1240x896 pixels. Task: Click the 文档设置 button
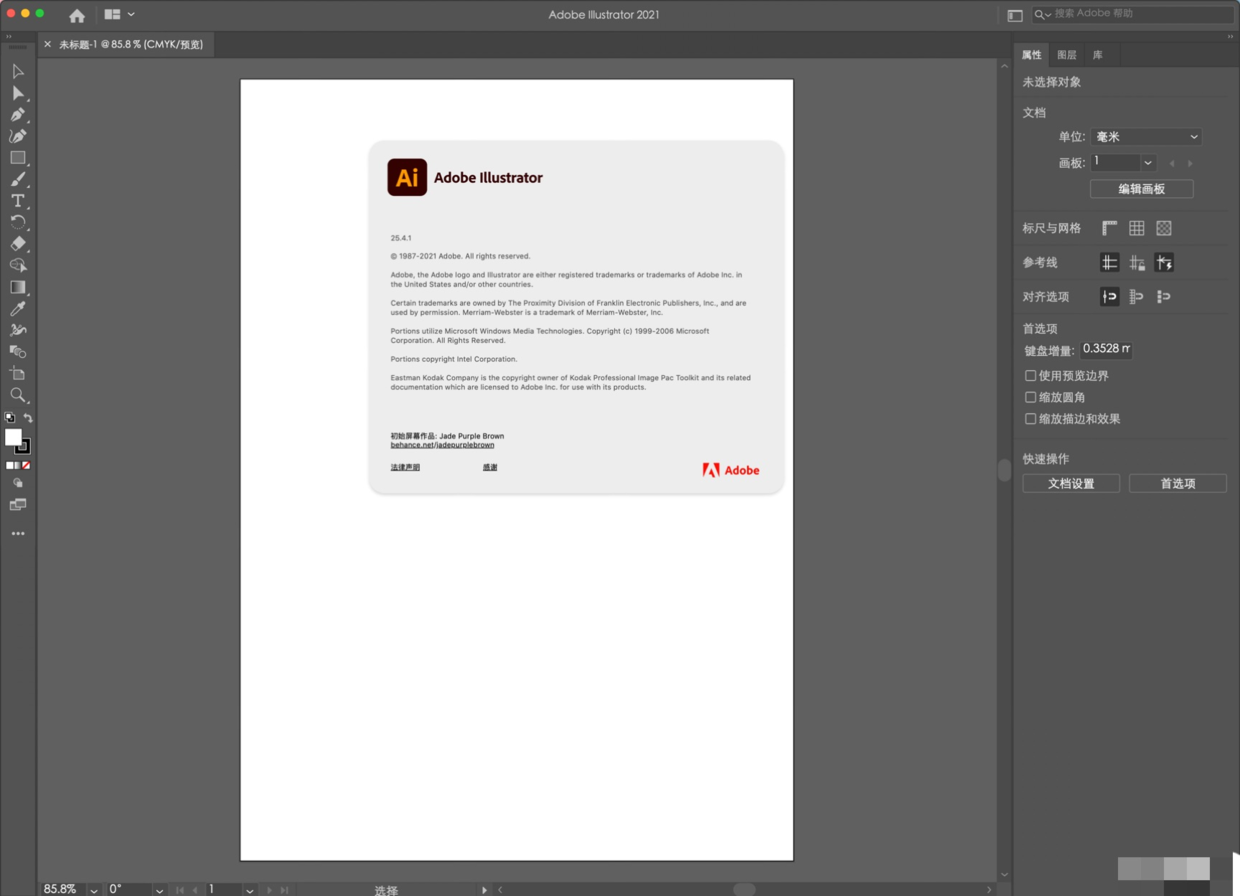(1071, 483)
